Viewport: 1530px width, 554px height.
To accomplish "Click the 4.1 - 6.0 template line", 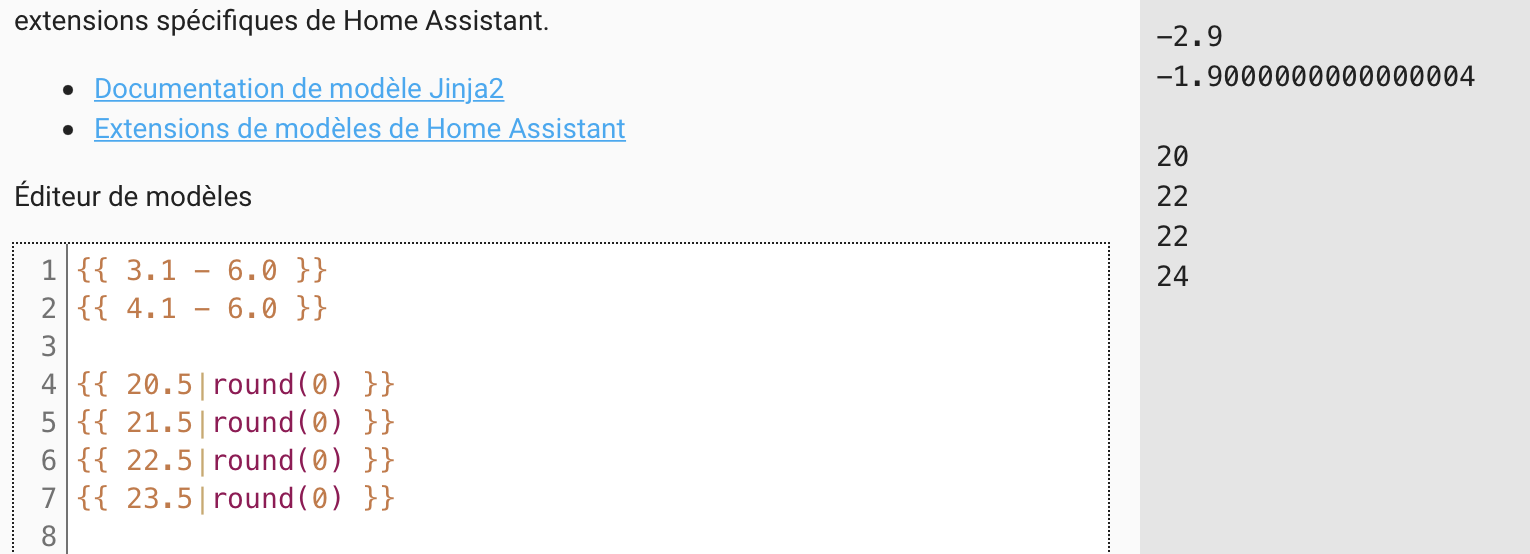I will coord(201,309).
